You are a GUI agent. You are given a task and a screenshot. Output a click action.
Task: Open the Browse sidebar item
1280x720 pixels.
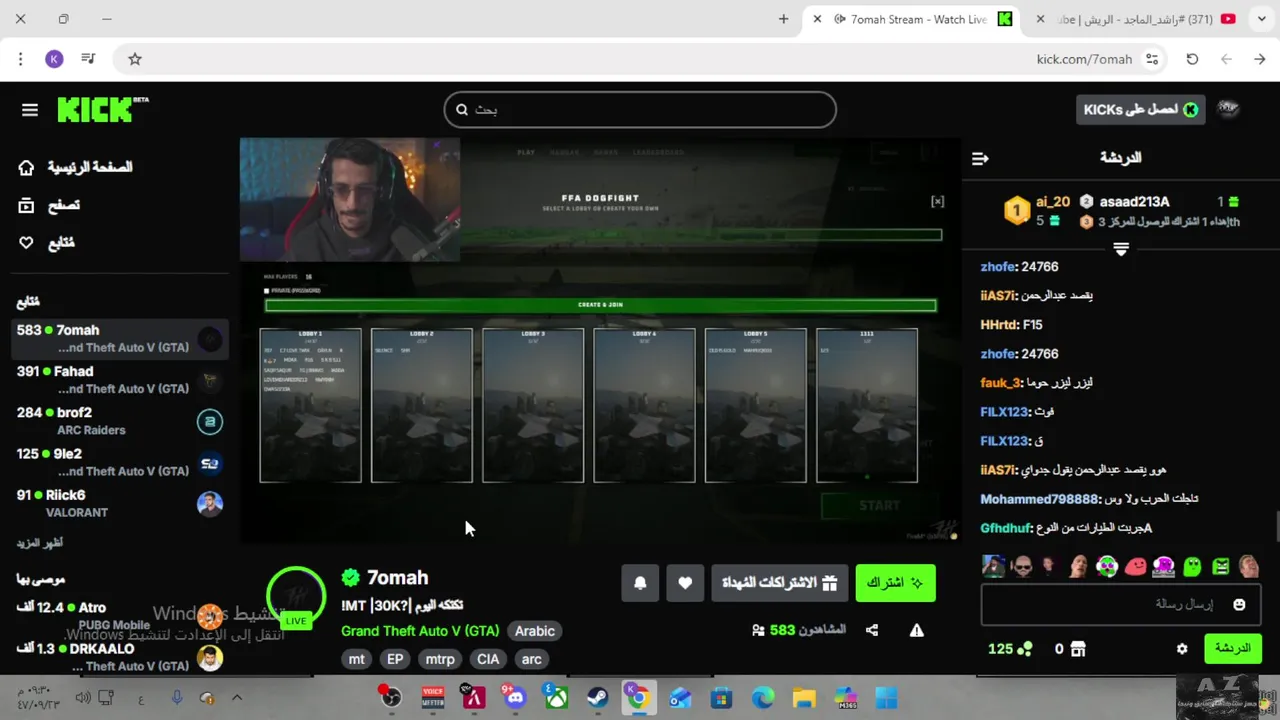click(x=50, y=205)
